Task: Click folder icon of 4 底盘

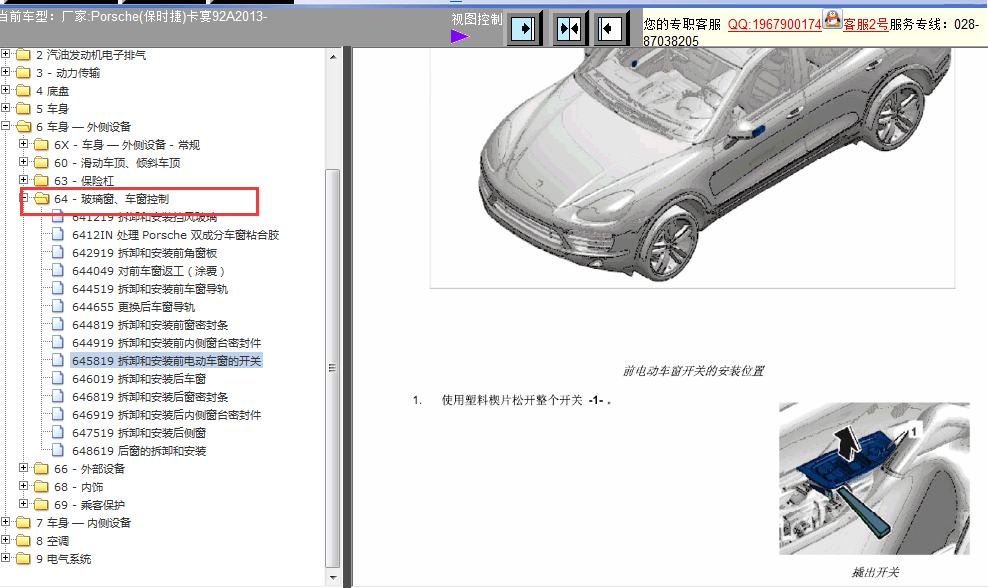Action: pyautogui.click(x=23, y=91)
